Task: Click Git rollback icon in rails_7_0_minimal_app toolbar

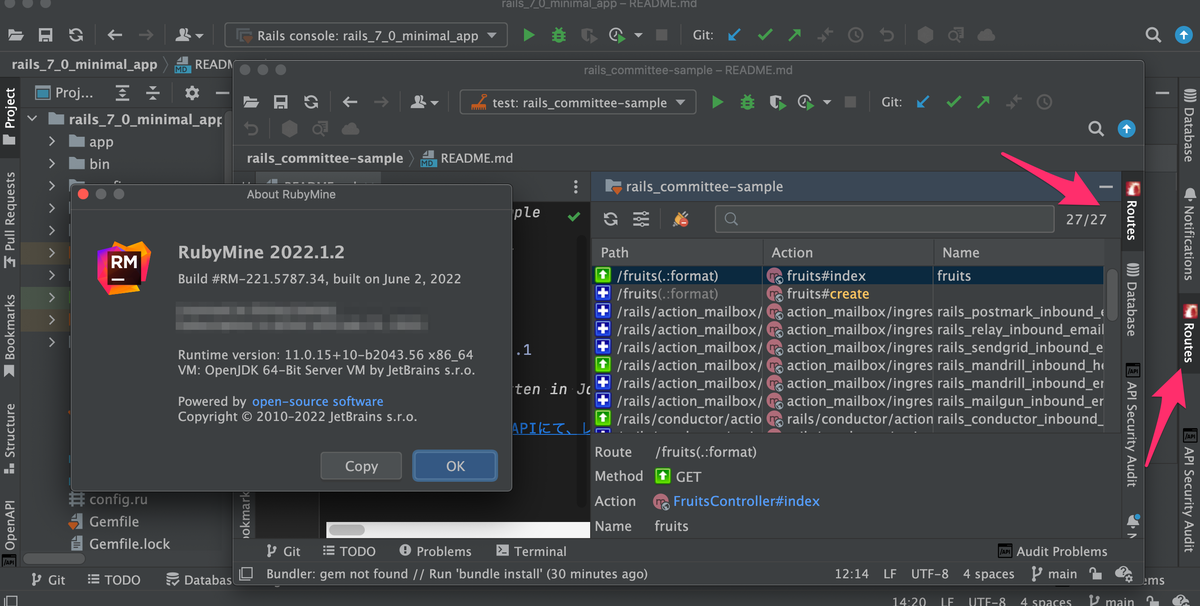Action: point(886,35)
